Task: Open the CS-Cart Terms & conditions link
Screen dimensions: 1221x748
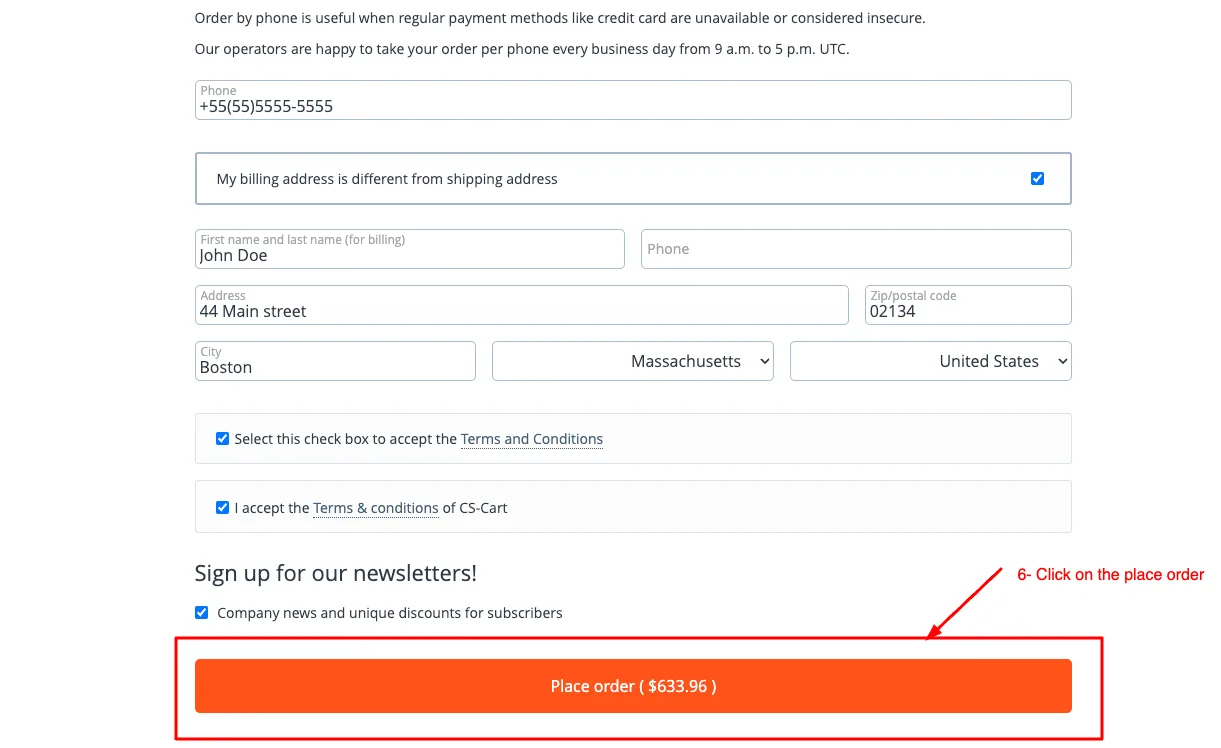Action: point(376,508)
